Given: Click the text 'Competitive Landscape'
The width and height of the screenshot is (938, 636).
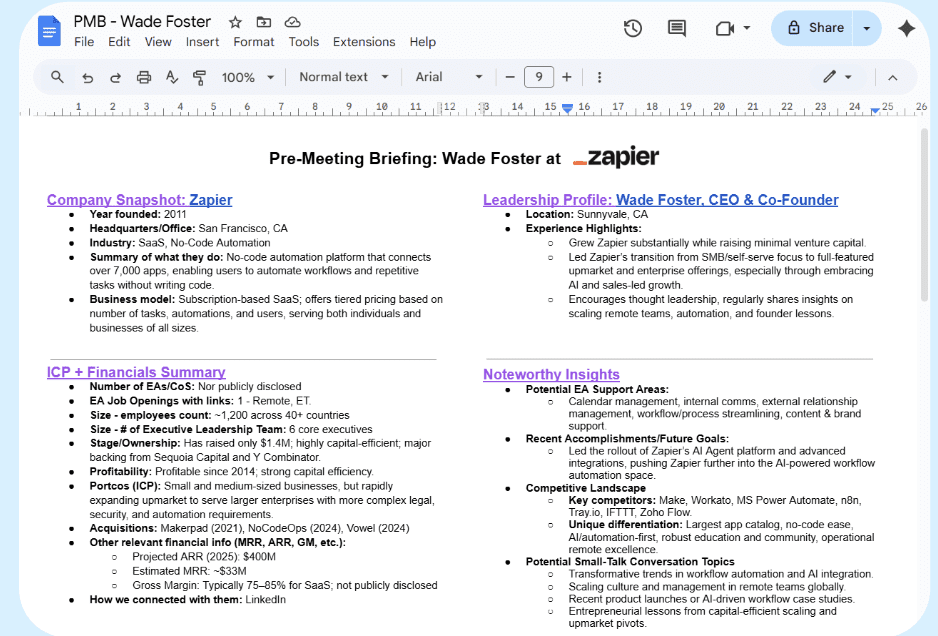Looking at the screenshot, I should [x=586, y=488].
